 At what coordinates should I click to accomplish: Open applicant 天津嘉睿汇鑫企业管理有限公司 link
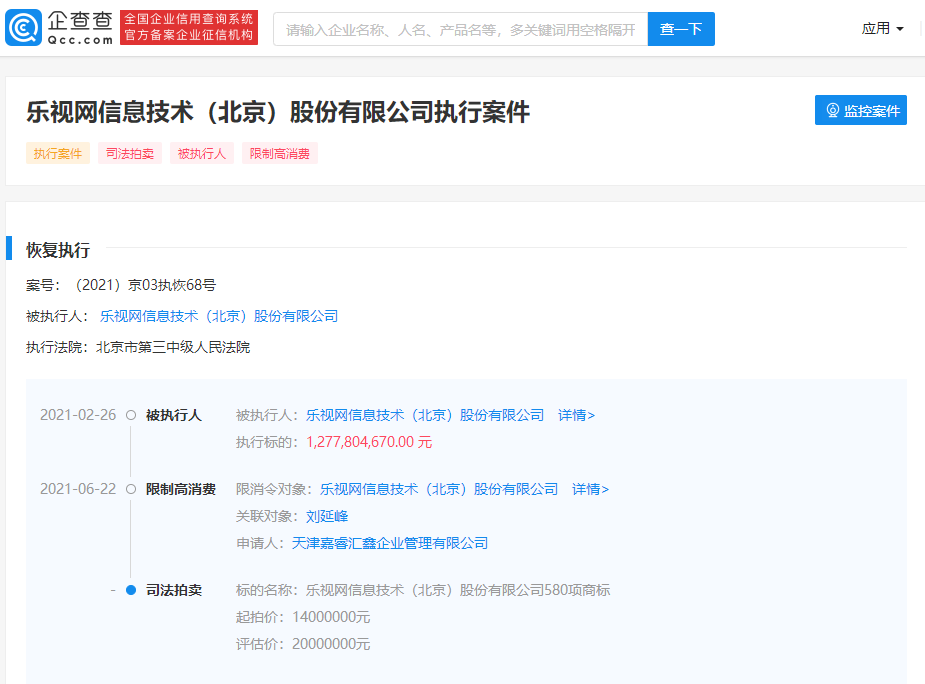pyautogui.click(x=390, y=543)
